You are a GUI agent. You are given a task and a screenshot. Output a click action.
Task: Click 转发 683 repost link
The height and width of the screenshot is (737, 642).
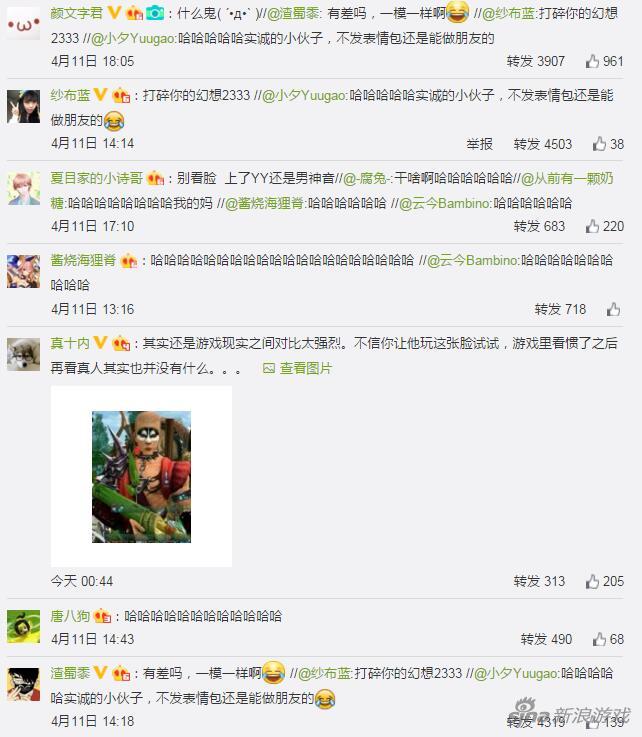tap(539, 226)
